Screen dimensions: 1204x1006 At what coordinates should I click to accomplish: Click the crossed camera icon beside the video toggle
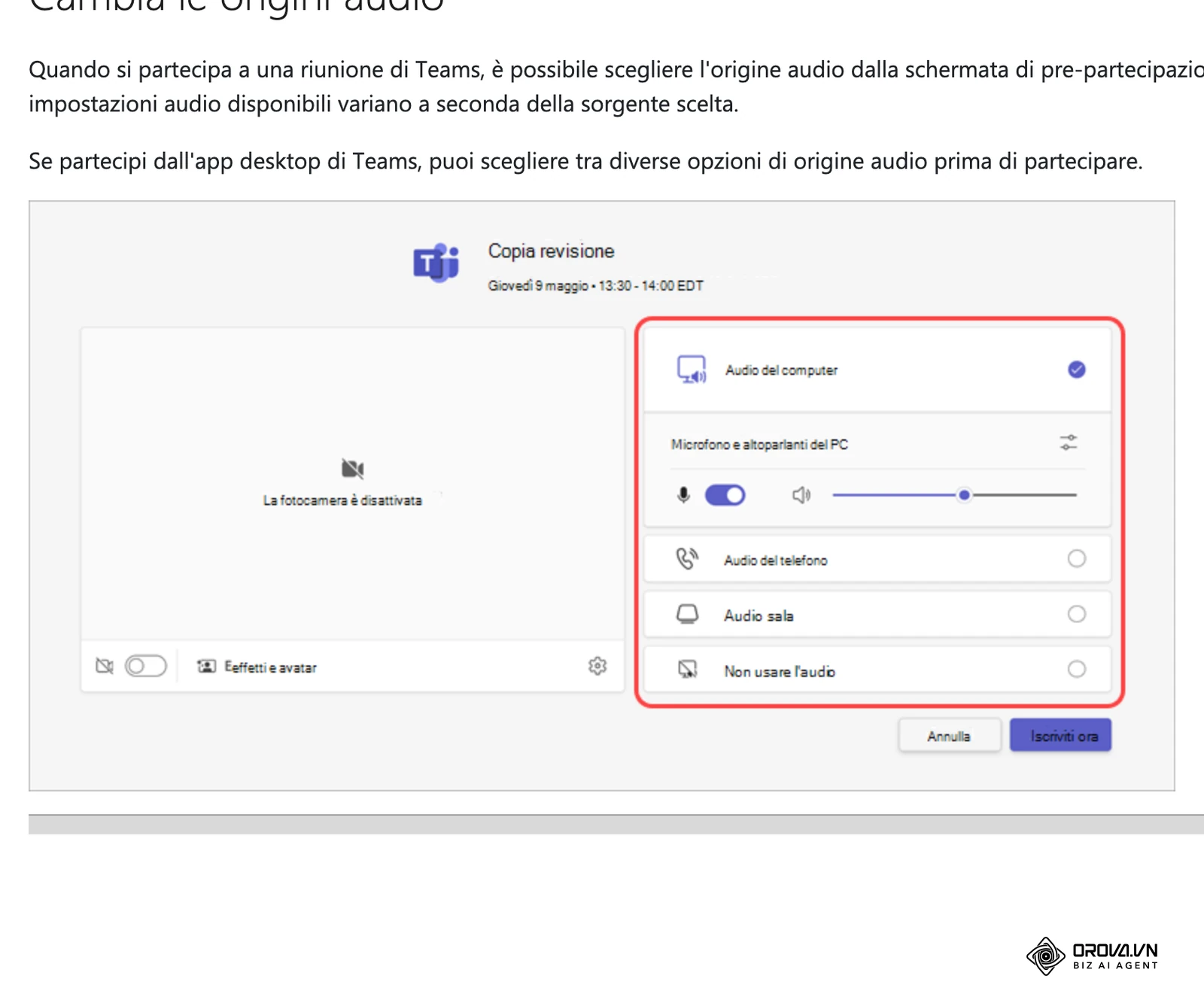click(105, 666)
